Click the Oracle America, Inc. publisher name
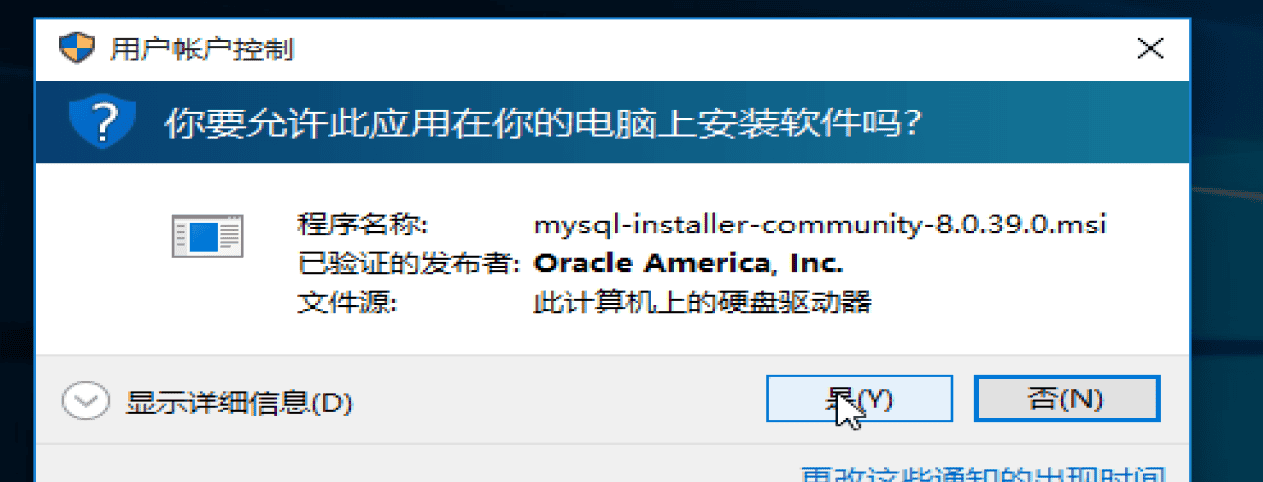 [690, 263]
